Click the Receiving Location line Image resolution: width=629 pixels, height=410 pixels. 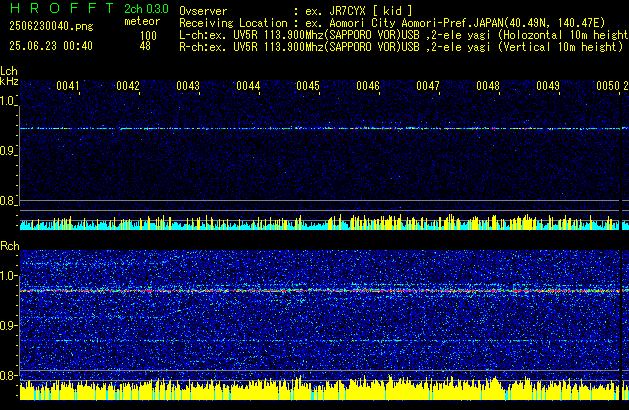(392, 23)
